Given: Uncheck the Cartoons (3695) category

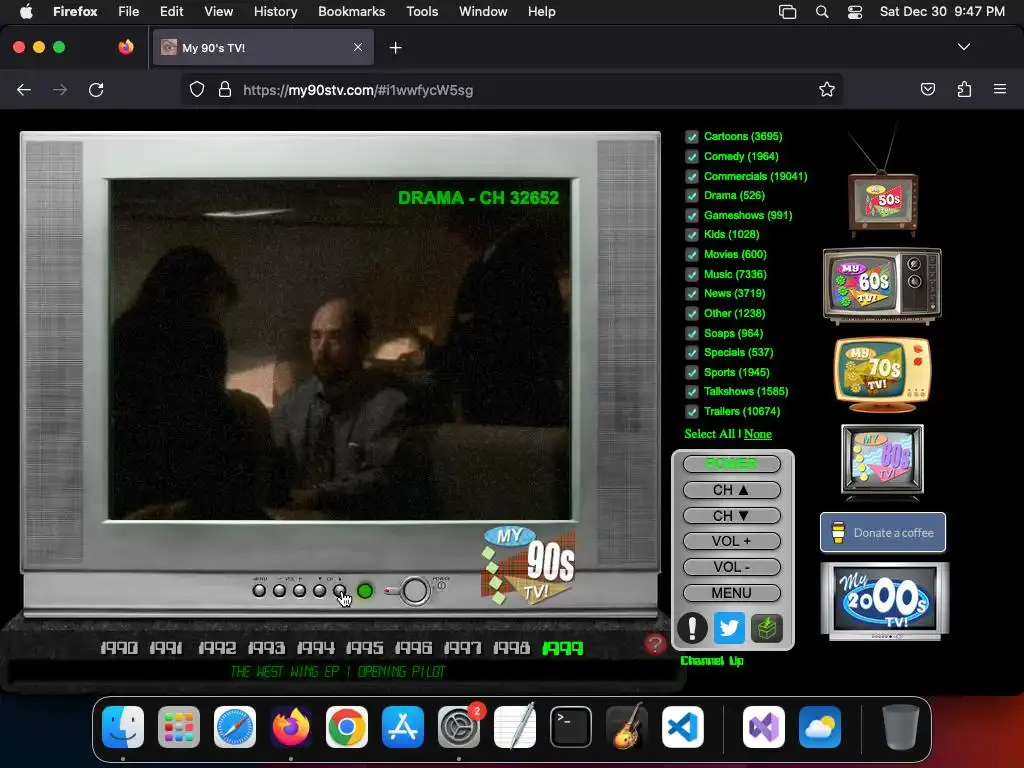Looking at the screenshot, I should pyautogui.click(x=692, y=136).
